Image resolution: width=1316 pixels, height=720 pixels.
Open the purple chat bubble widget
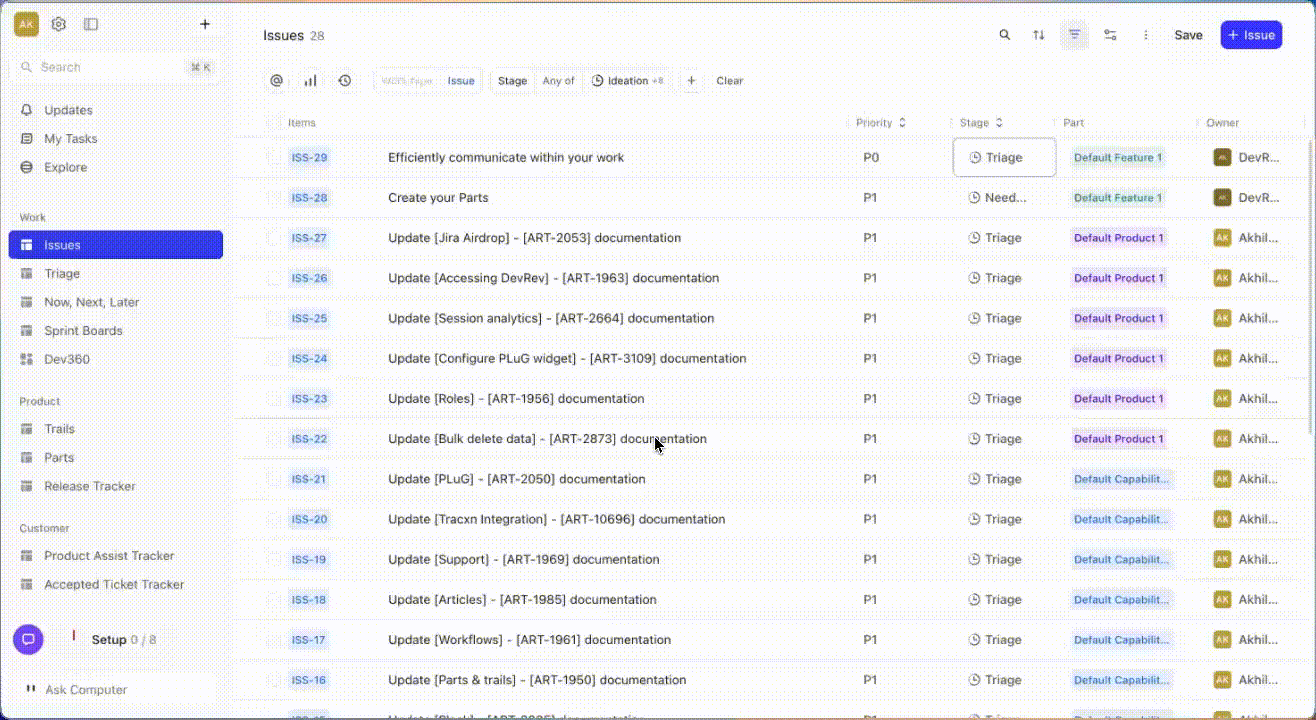coord(28,640)
